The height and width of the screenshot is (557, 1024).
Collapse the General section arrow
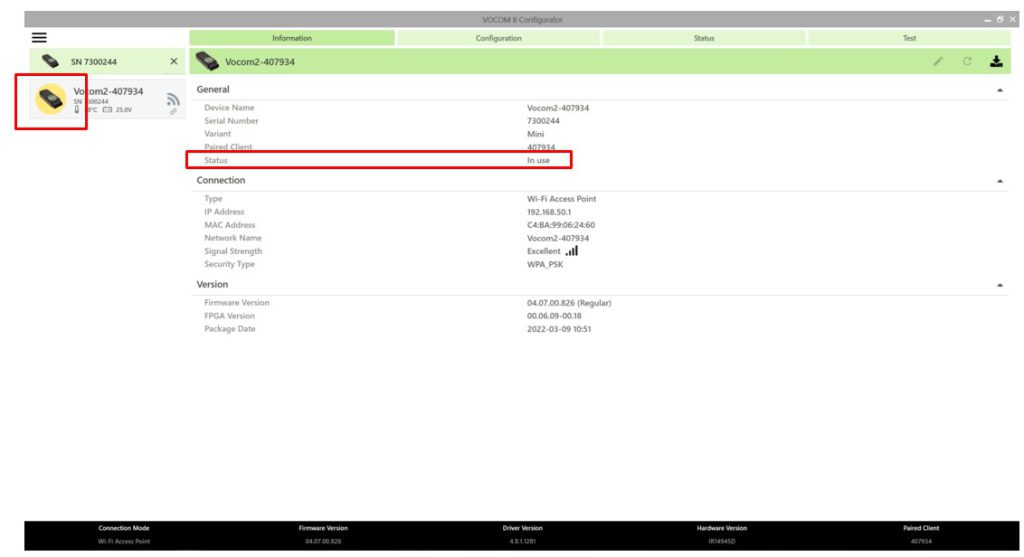1000,90
